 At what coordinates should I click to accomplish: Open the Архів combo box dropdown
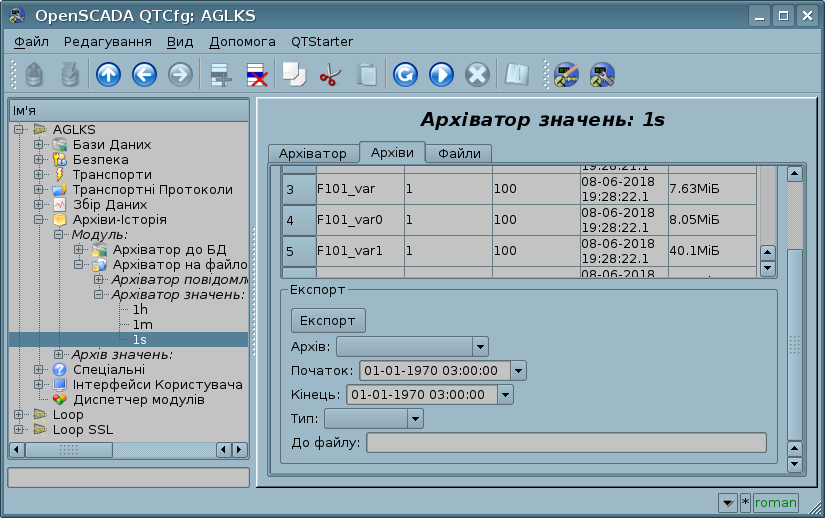[x=480, y=347]
